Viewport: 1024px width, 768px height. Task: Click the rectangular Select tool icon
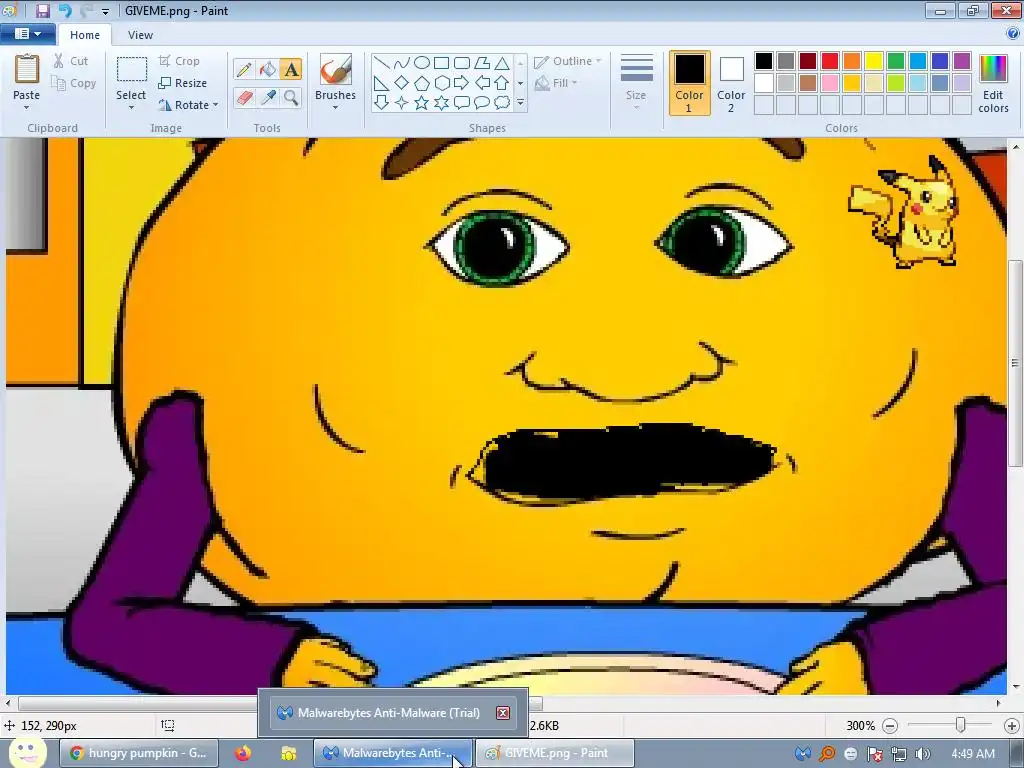click(x=131, y=69)
